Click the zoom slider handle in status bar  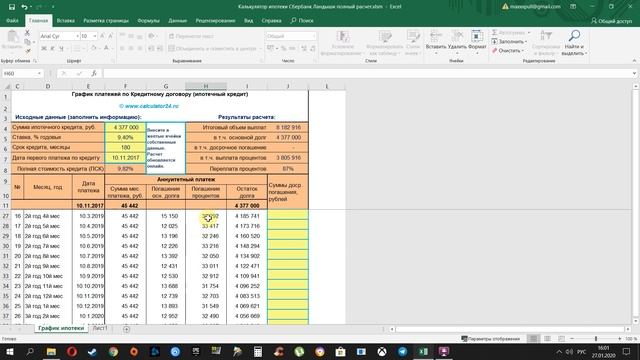pyautogui.click(x=596, y=339)
